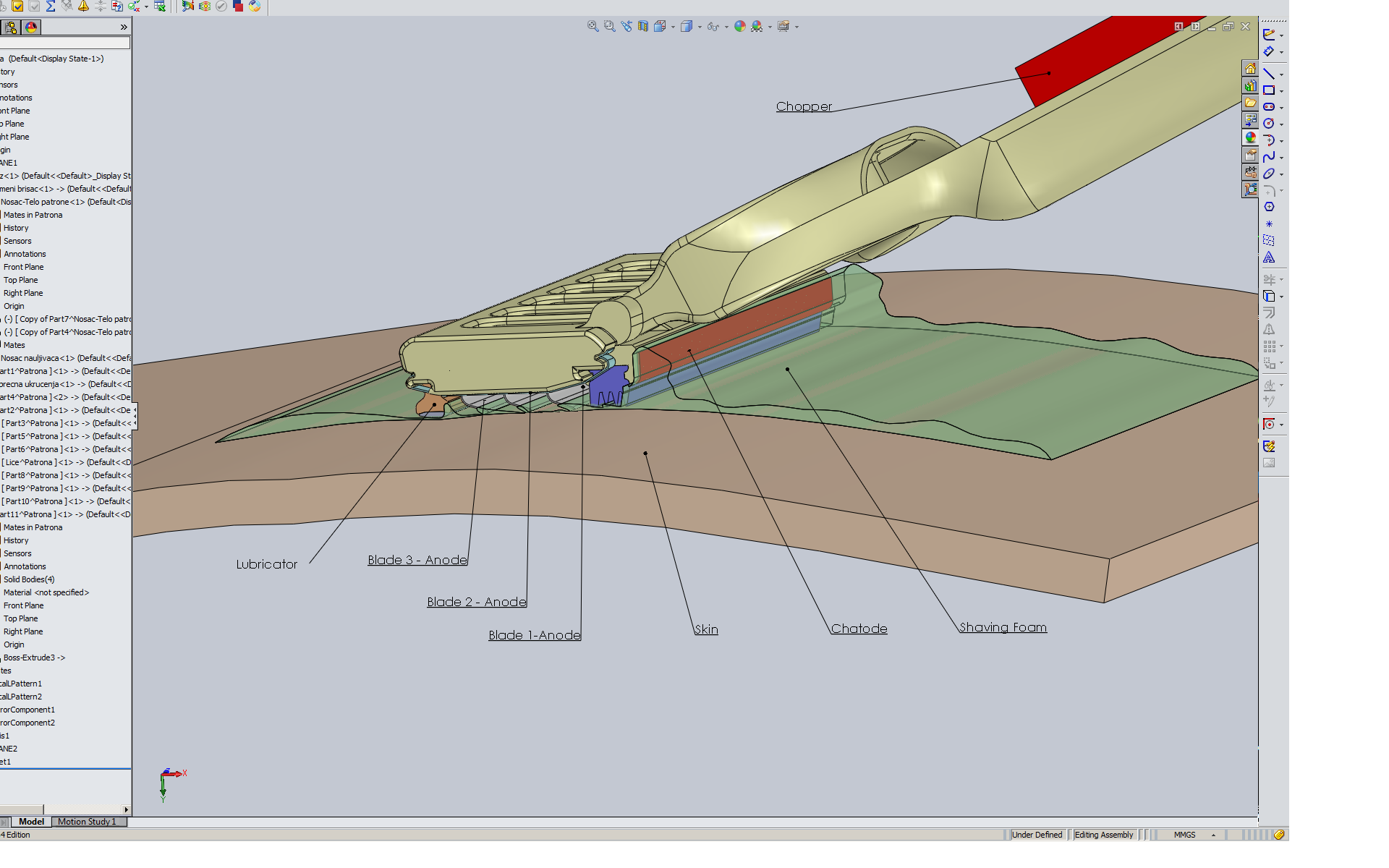Activate the Section View icon
Image resolution: width=1389 pixels, height=868 pixels.
643,26
